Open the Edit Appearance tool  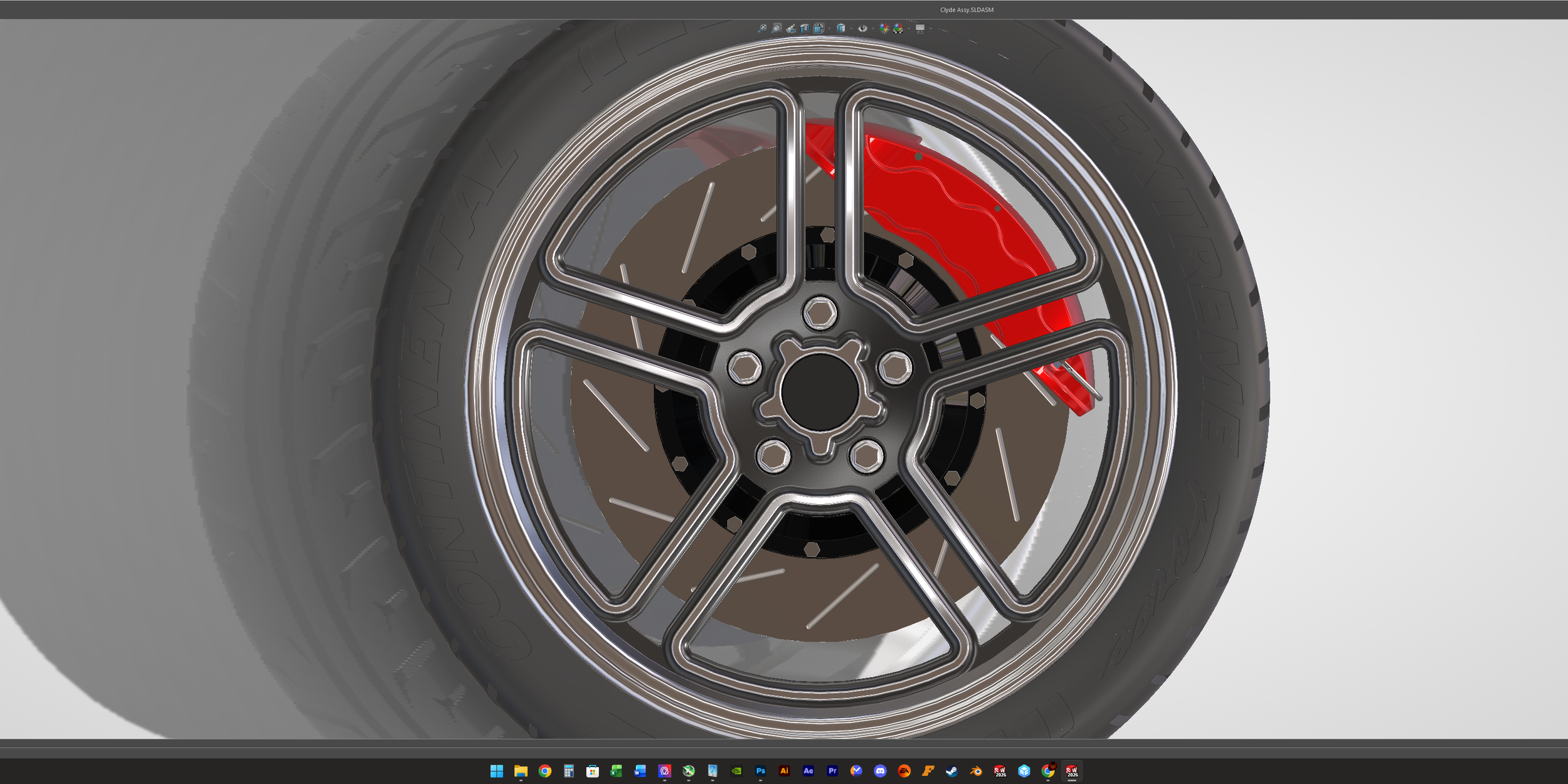(884, 28)
